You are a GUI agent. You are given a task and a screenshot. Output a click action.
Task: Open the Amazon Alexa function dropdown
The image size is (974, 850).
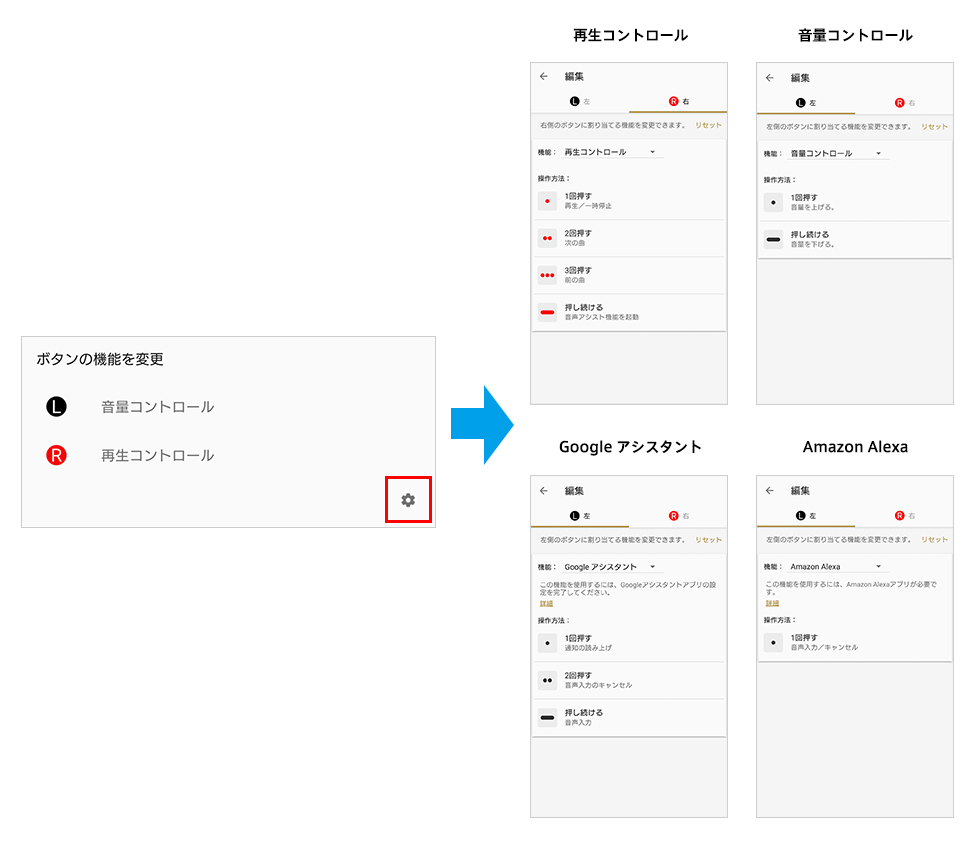[x=878, y=567]
